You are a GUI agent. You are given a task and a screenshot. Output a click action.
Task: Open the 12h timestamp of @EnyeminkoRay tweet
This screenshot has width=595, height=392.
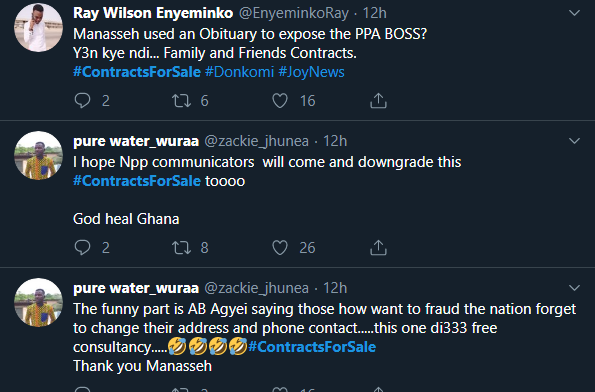pyautogui.click(x=375, y=13)
